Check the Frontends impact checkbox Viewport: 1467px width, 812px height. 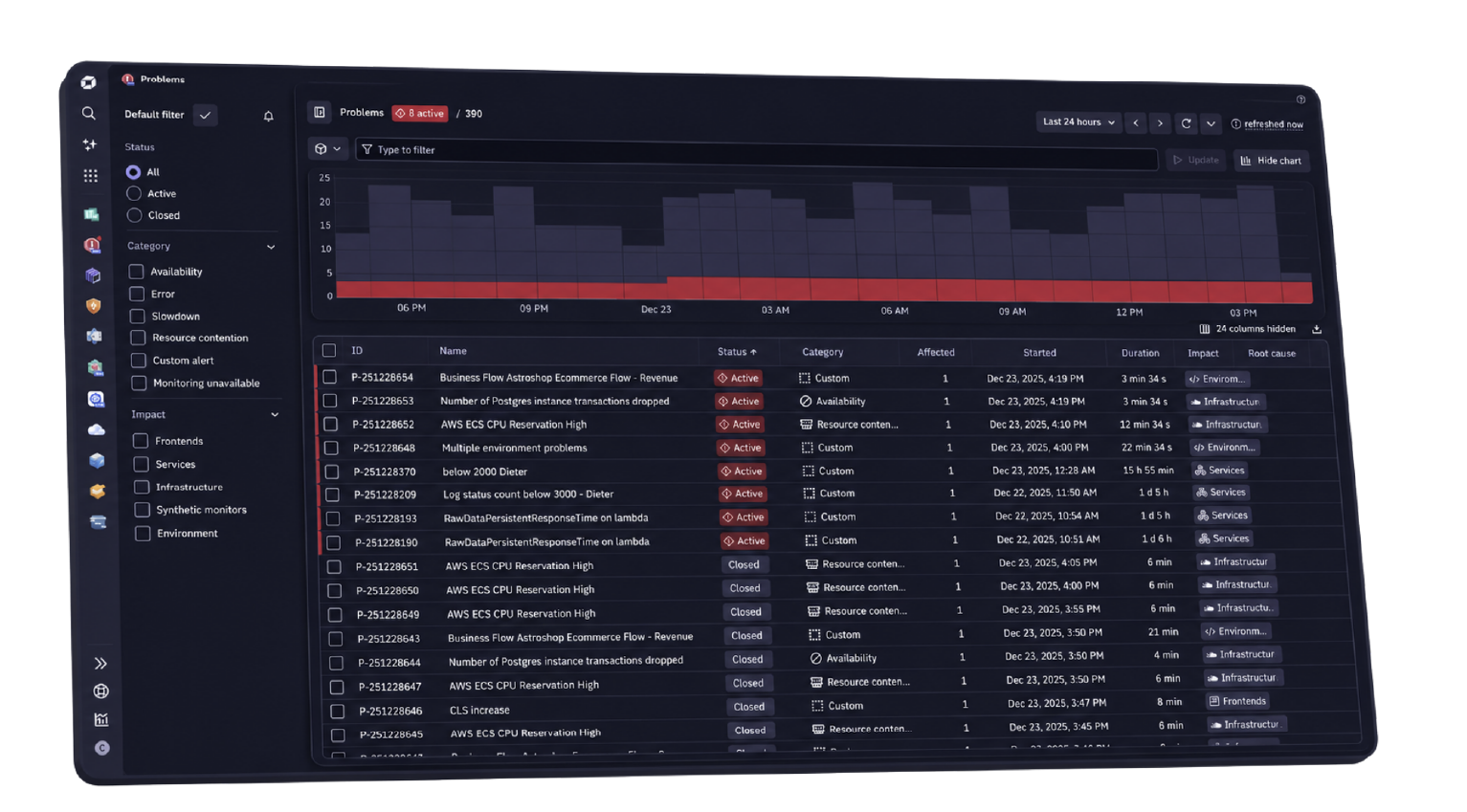click(141, 441)
